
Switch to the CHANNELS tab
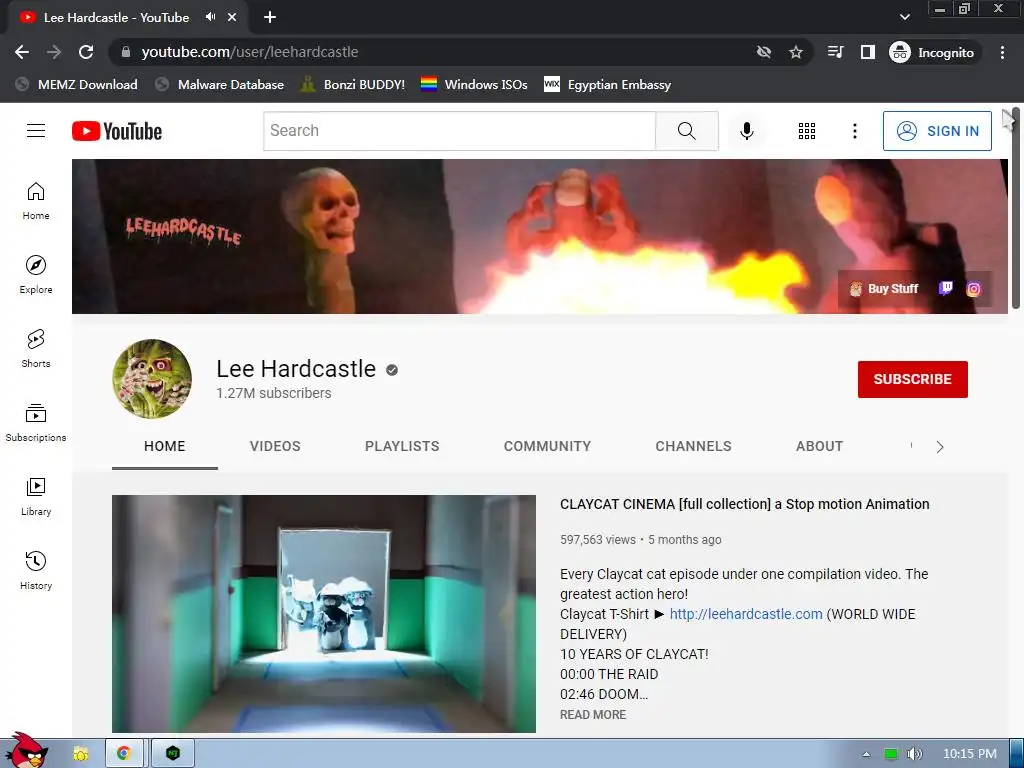pos(694,446)
